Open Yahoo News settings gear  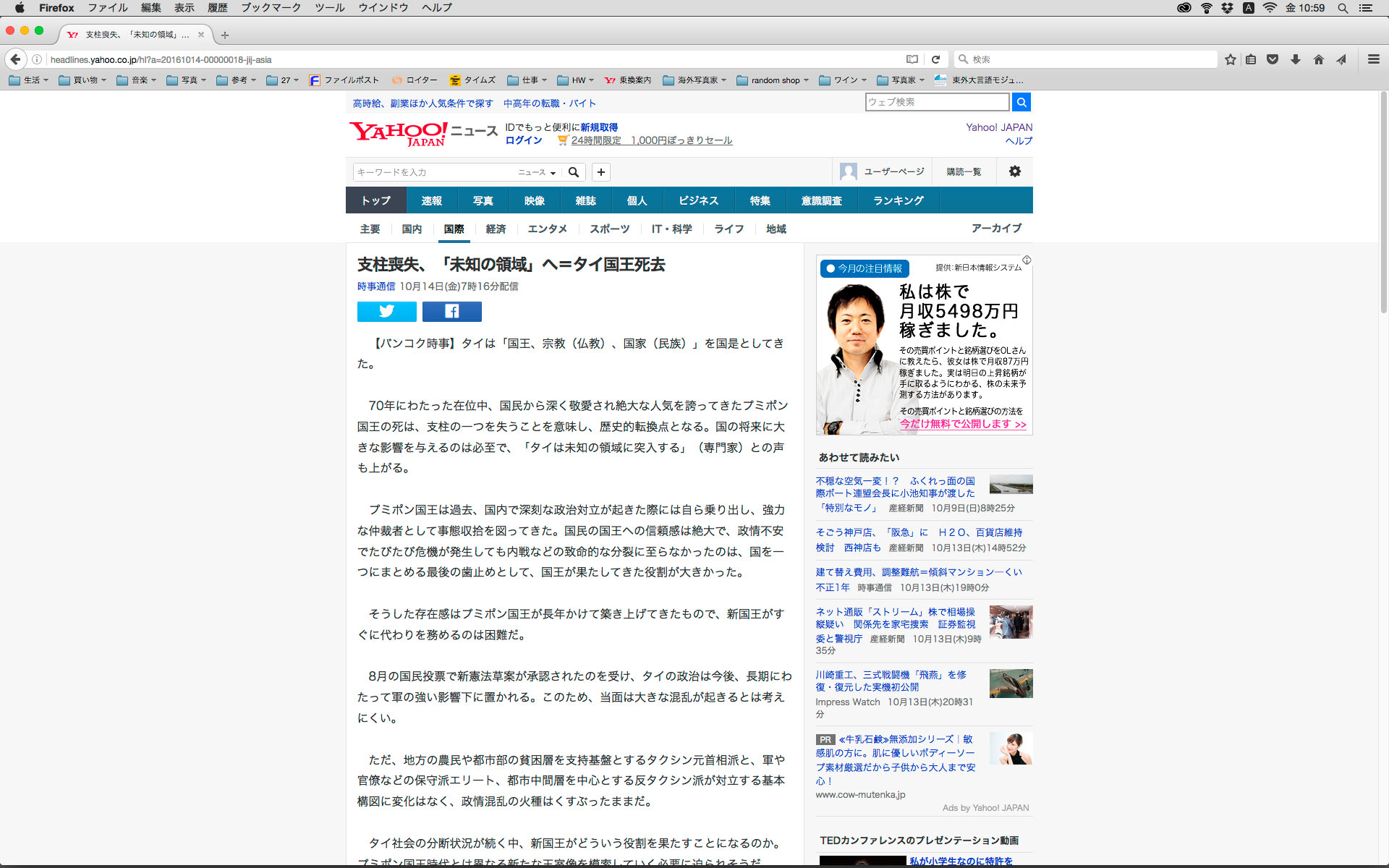[x=1014, y=171]
